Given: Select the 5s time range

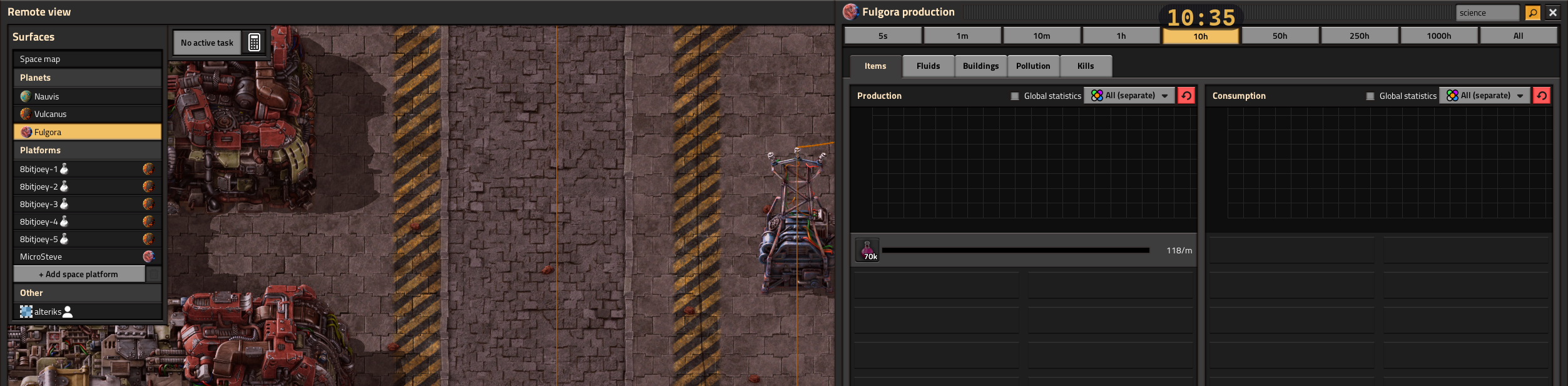Looking at the screenshot, I should click(x=883, y=36).
